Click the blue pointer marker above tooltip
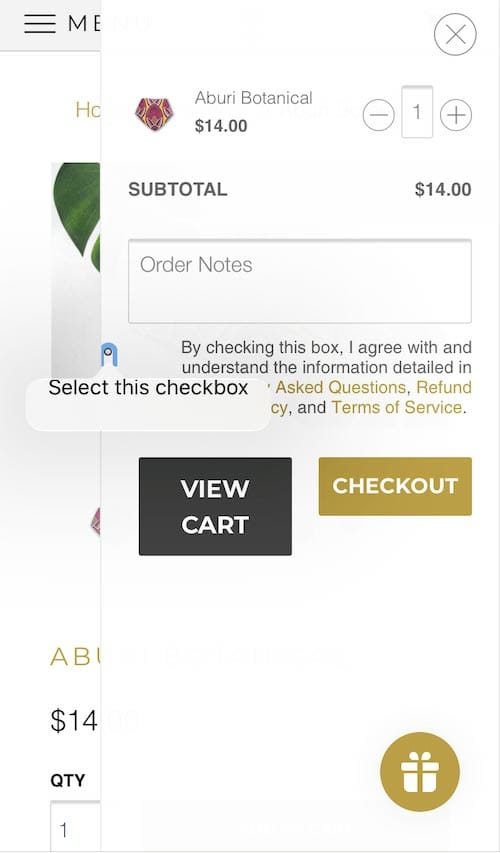Image resolution: width=500 pixels, height=853 pixels. point(109,355)
